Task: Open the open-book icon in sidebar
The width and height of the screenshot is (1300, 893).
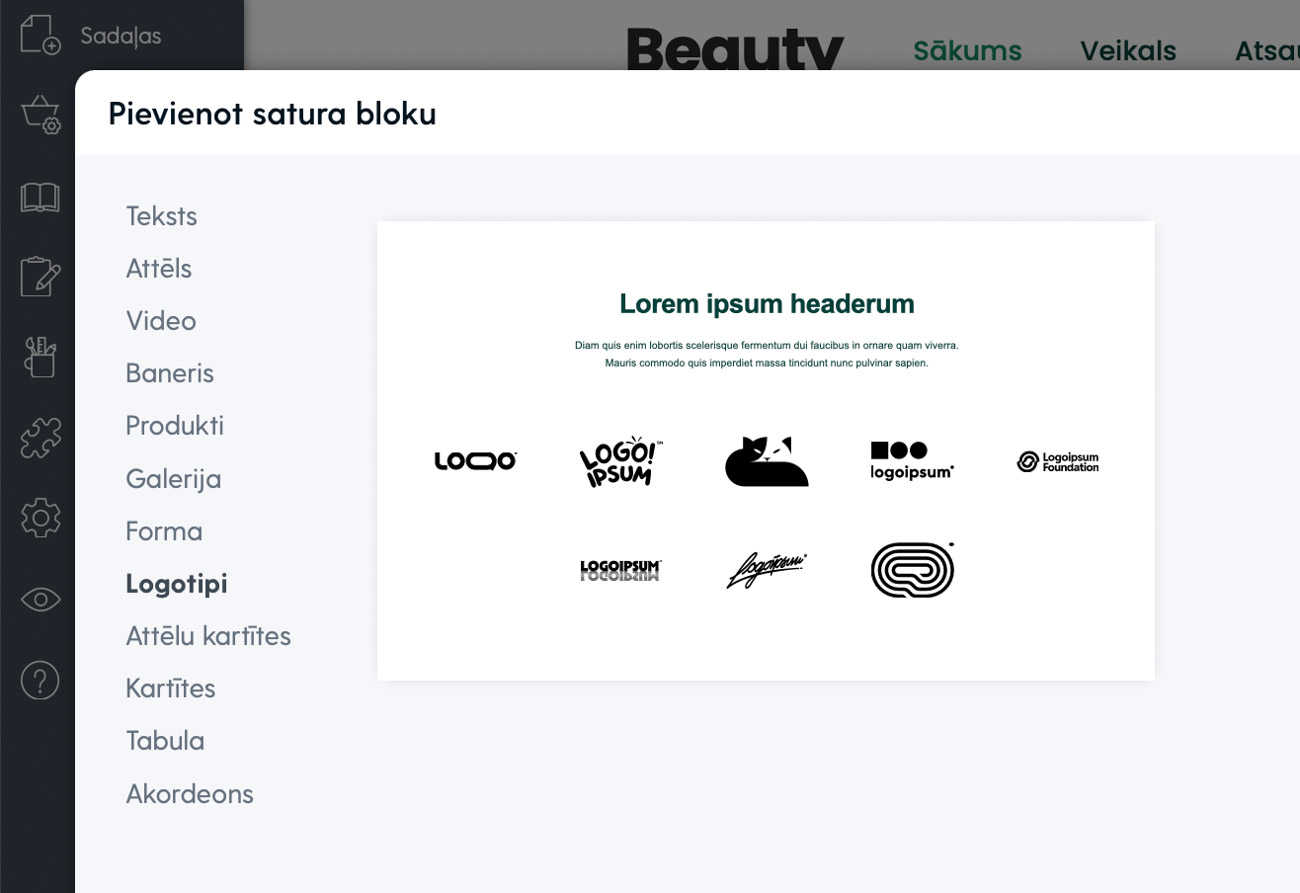Action: point(40,197)
